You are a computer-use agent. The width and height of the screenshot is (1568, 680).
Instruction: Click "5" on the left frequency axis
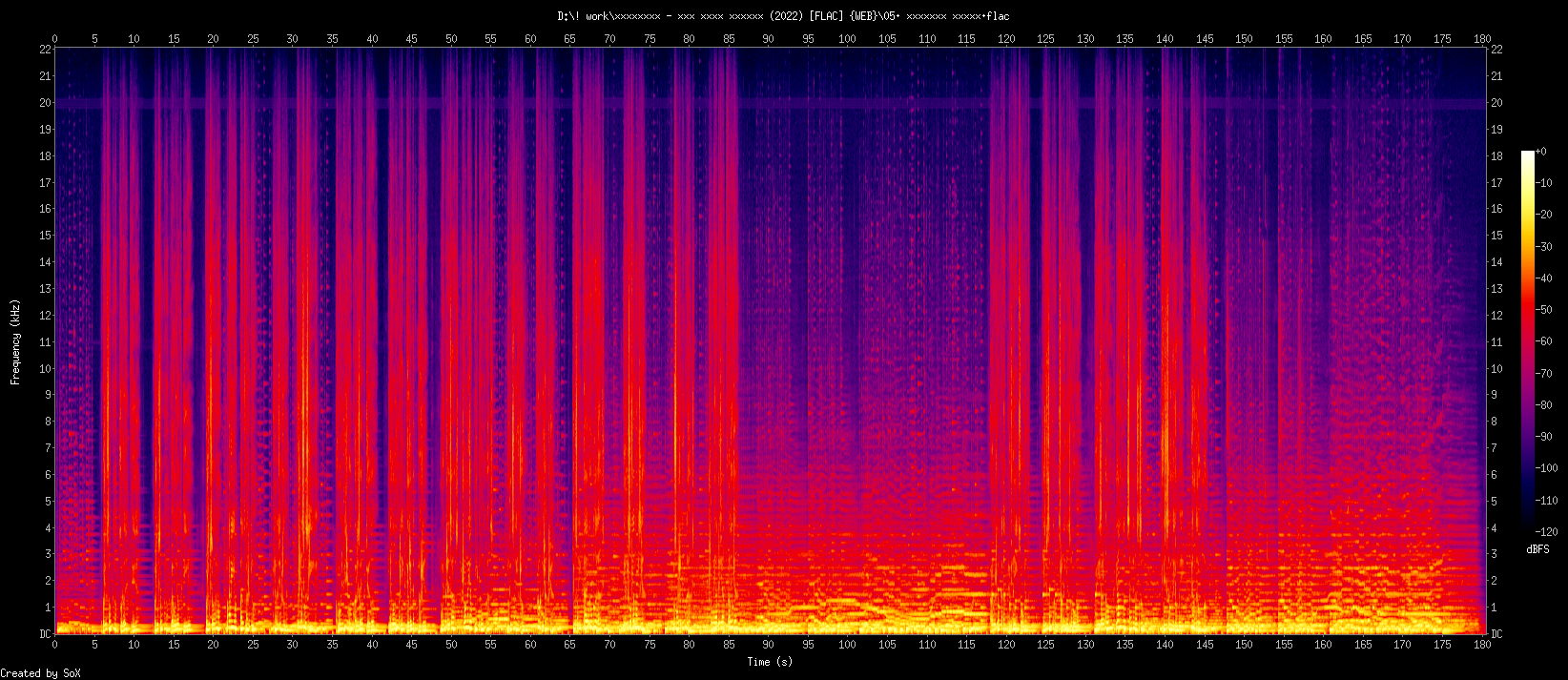pos(48,502)
